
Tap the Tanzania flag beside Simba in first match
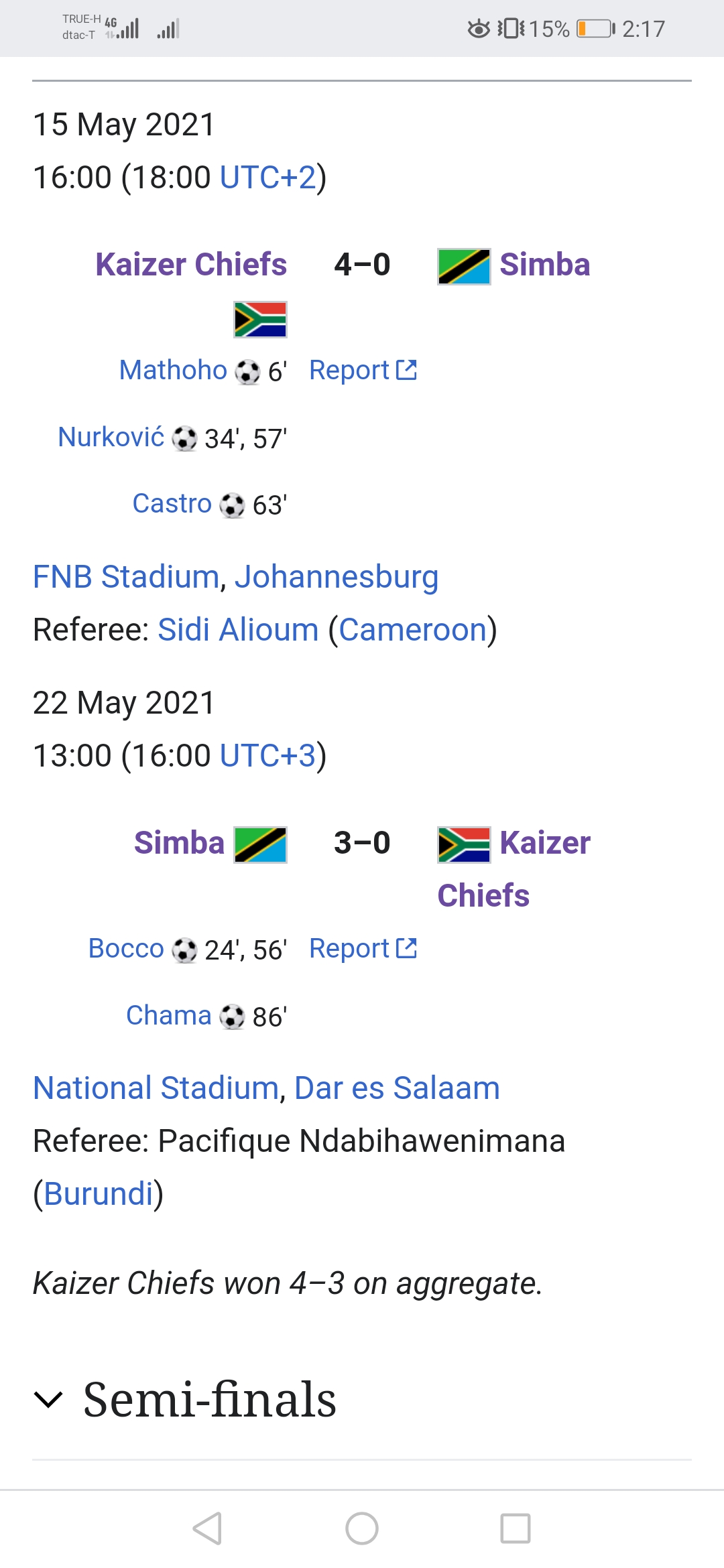[x=464, y=267]
